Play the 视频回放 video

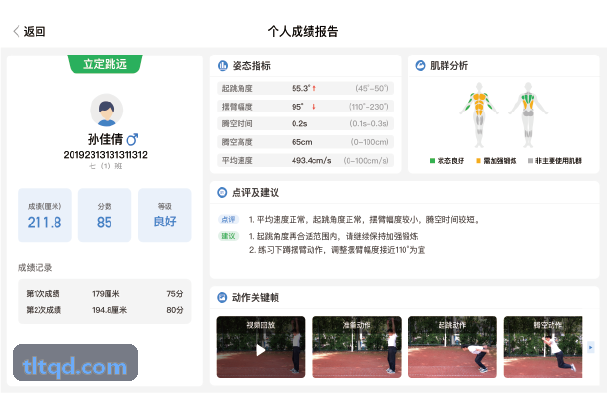(x=261, y=350)
